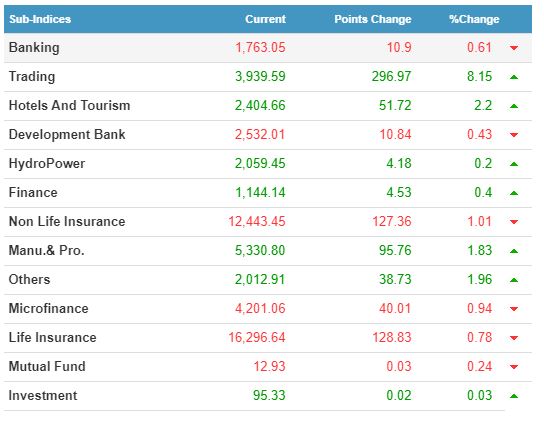Click Development Bank value 2,532.01
This screenshot has width=544, height=429.
(x=260, y=135)
